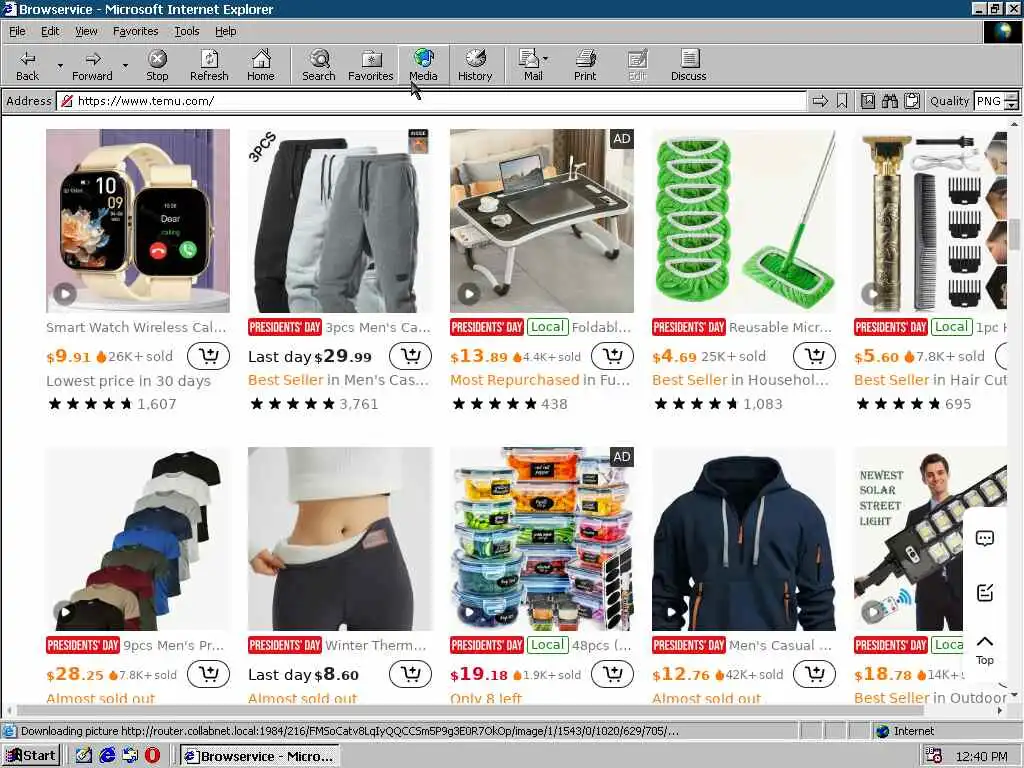Select Browservice taskbar window button

pos(260,756)
